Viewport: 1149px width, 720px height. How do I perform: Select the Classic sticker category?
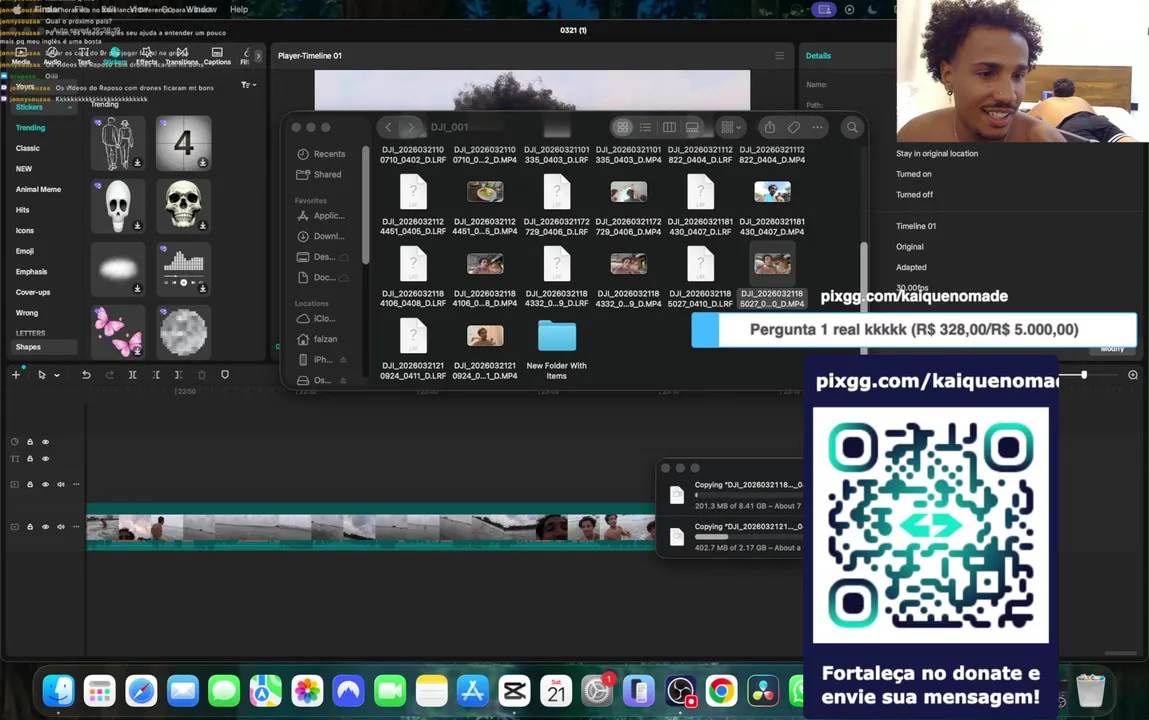28,148
